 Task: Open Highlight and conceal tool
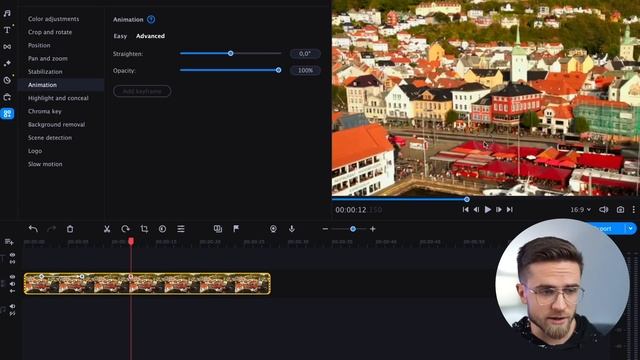(x=58, y=98)
